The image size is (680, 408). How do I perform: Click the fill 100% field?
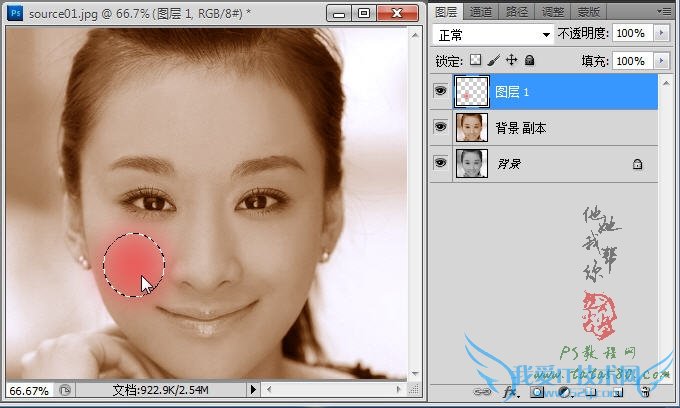coord(632,61)
